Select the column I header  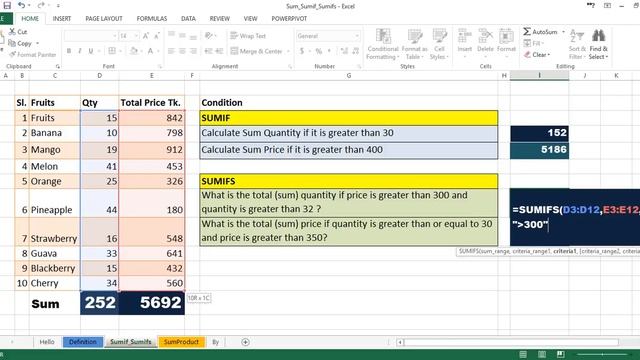point(539,76)
